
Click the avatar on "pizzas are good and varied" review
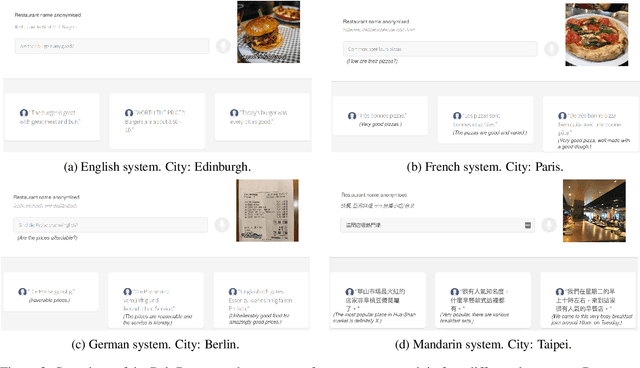[457, 116]
